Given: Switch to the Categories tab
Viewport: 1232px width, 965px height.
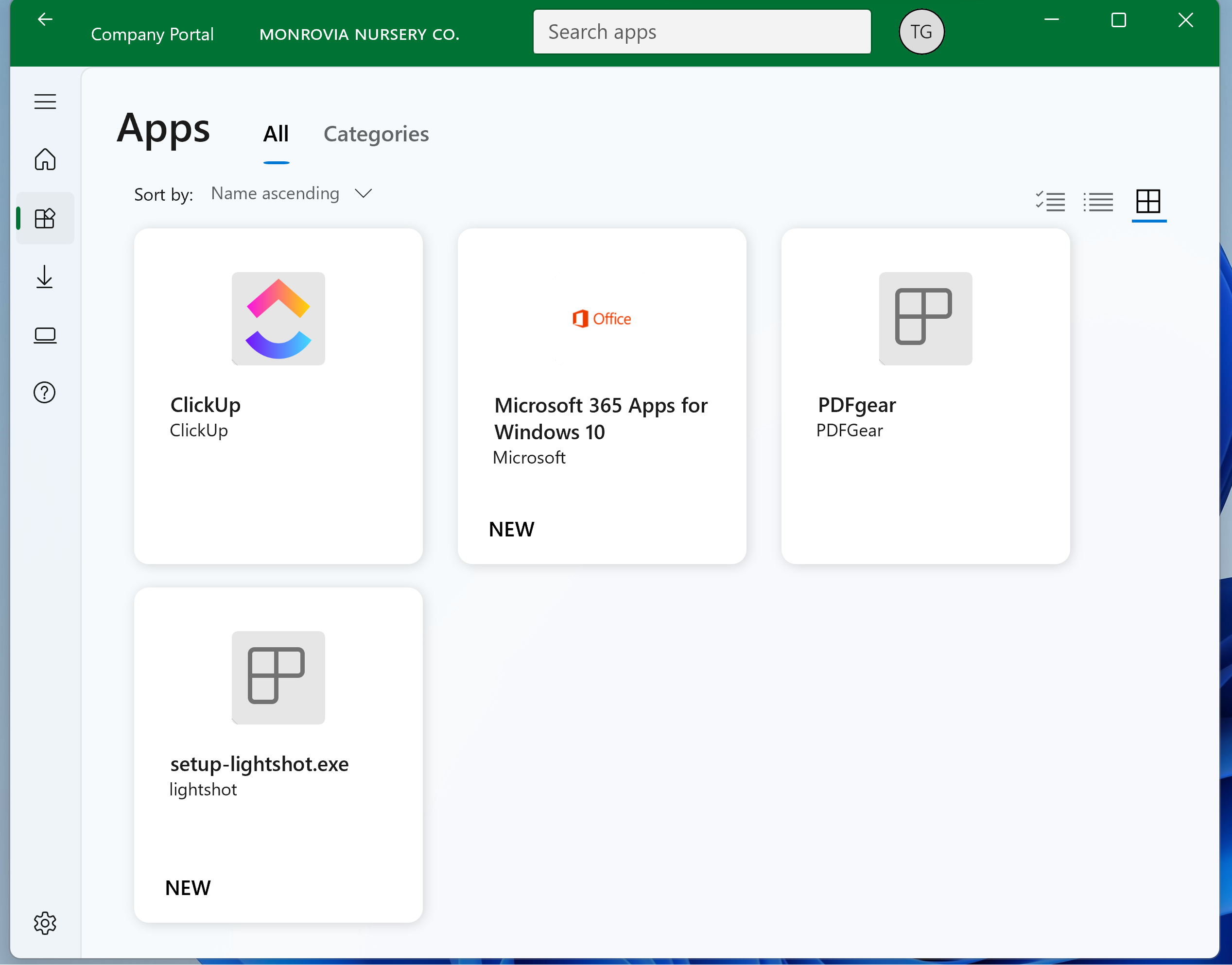Looking at the screenshot, I should point(376,134).
